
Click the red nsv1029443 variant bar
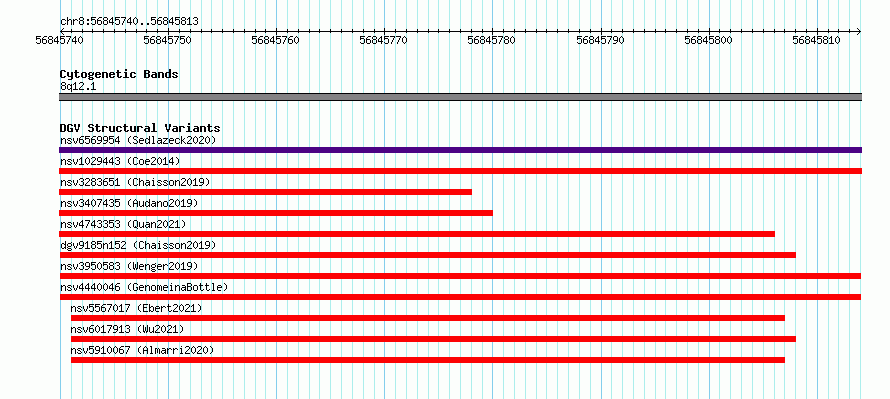pos(460,171)
